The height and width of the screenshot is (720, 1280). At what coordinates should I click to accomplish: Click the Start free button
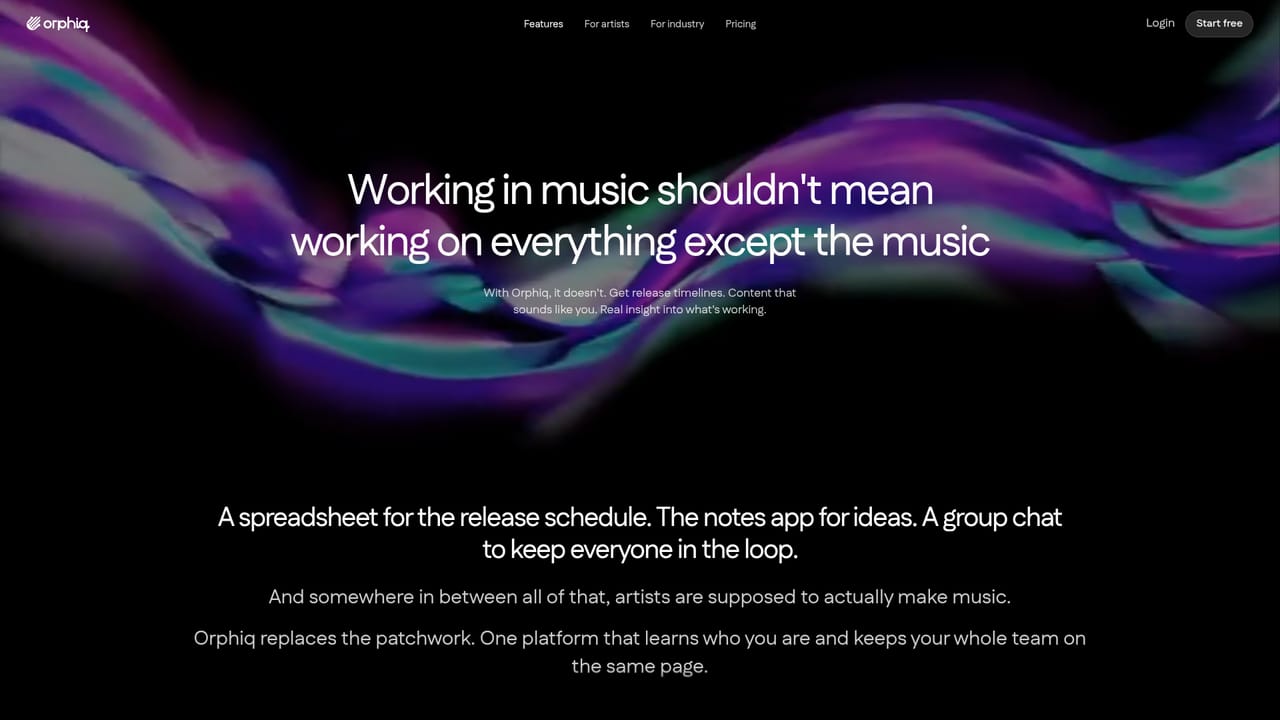click(1219, 24)
